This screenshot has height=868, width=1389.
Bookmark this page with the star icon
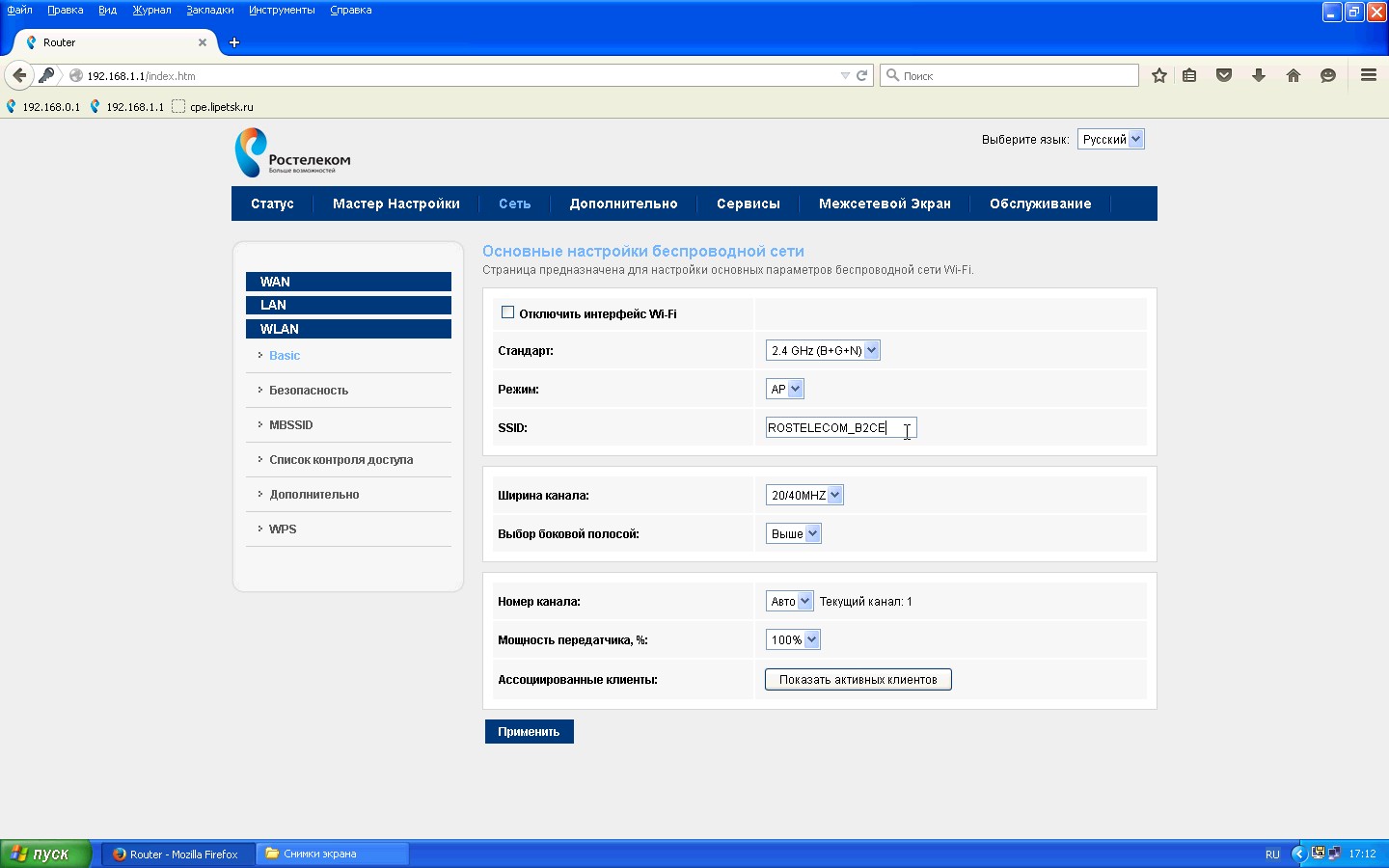1159,75
